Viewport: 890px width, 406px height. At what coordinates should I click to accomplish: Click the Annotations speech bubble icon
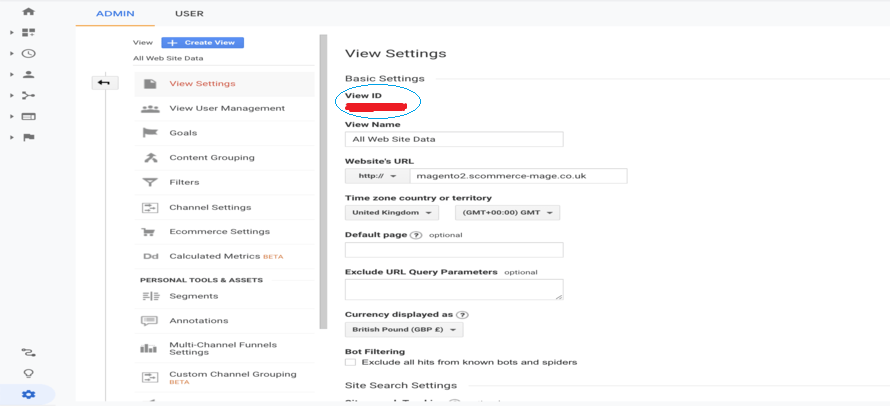pyautogui.click(x=149, y=321)
